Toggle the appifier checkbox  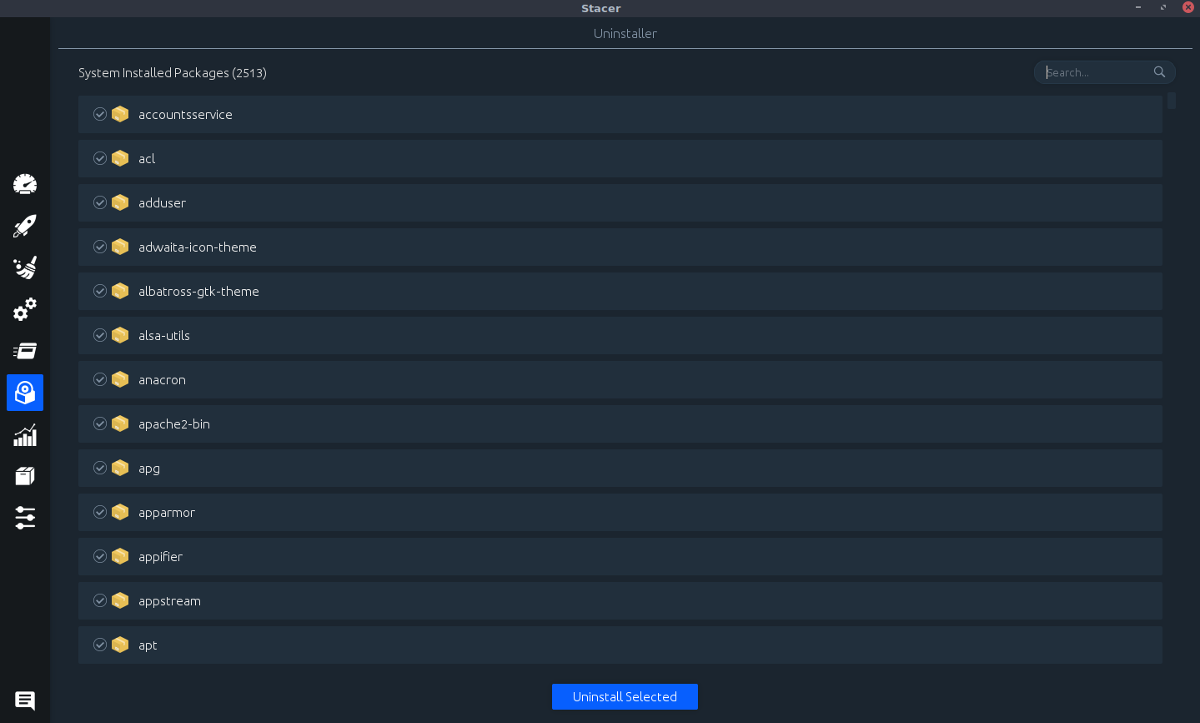(100, 556)
